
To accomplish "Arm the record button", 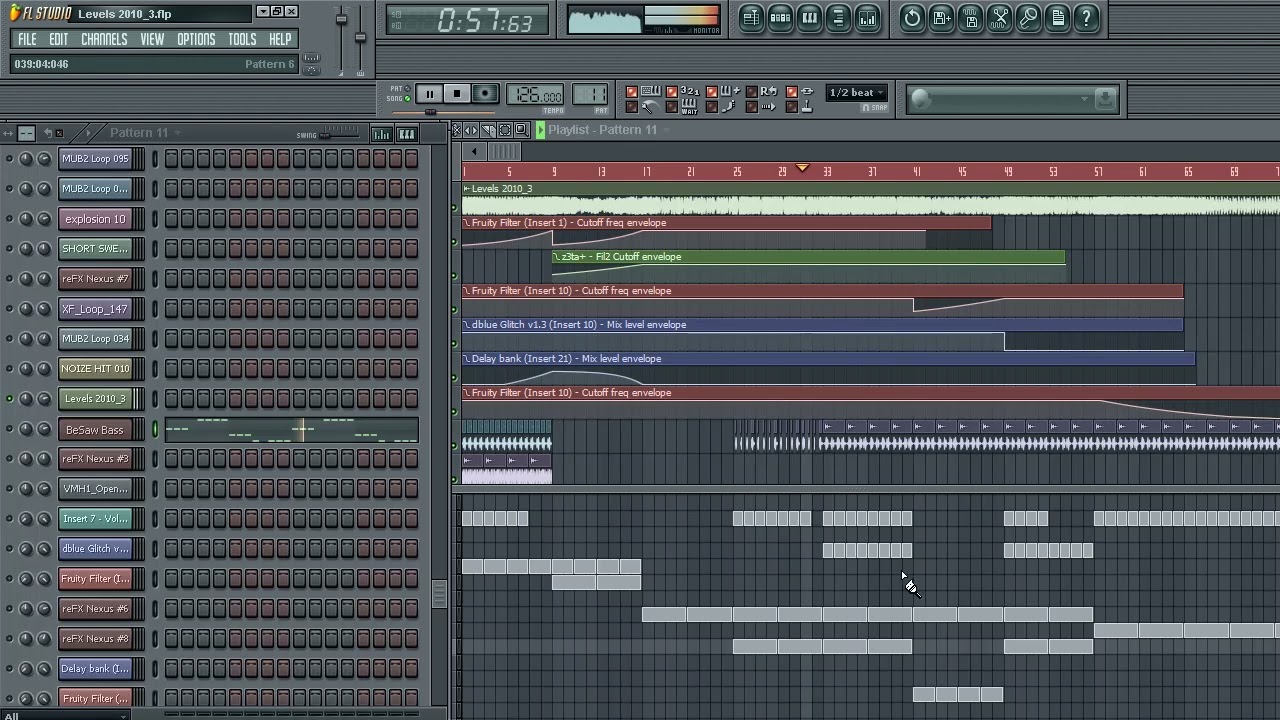I will pyautogui.click(x=485, y=94).
